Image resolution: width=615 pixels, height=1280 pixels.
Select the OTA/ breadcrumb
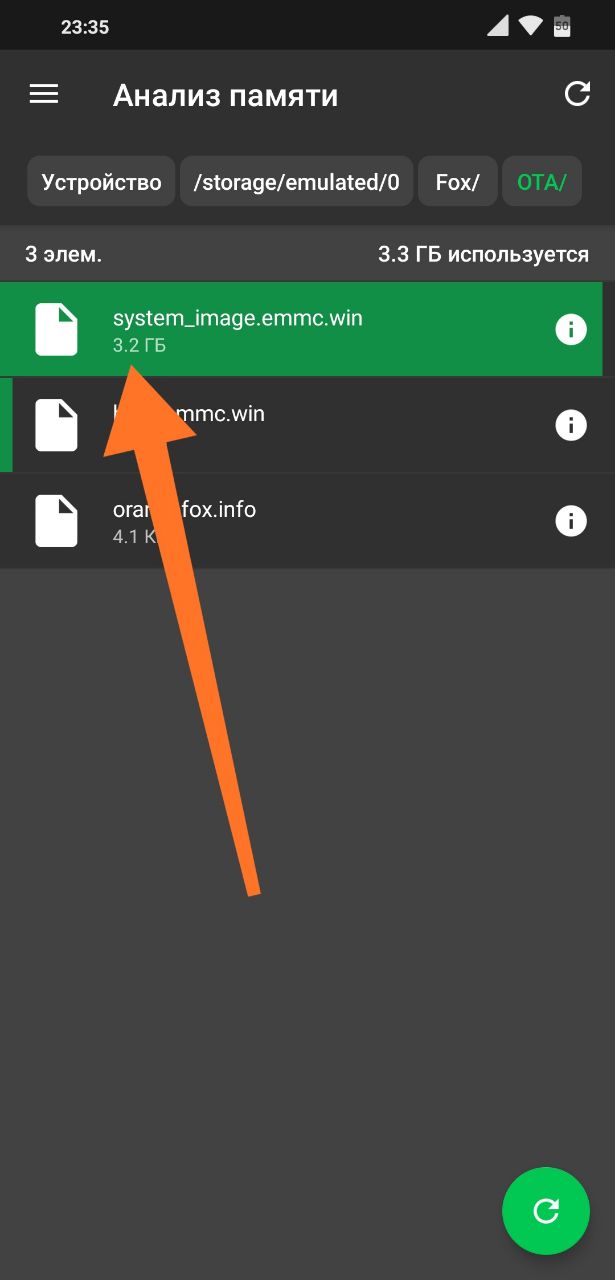coord(542,182)
